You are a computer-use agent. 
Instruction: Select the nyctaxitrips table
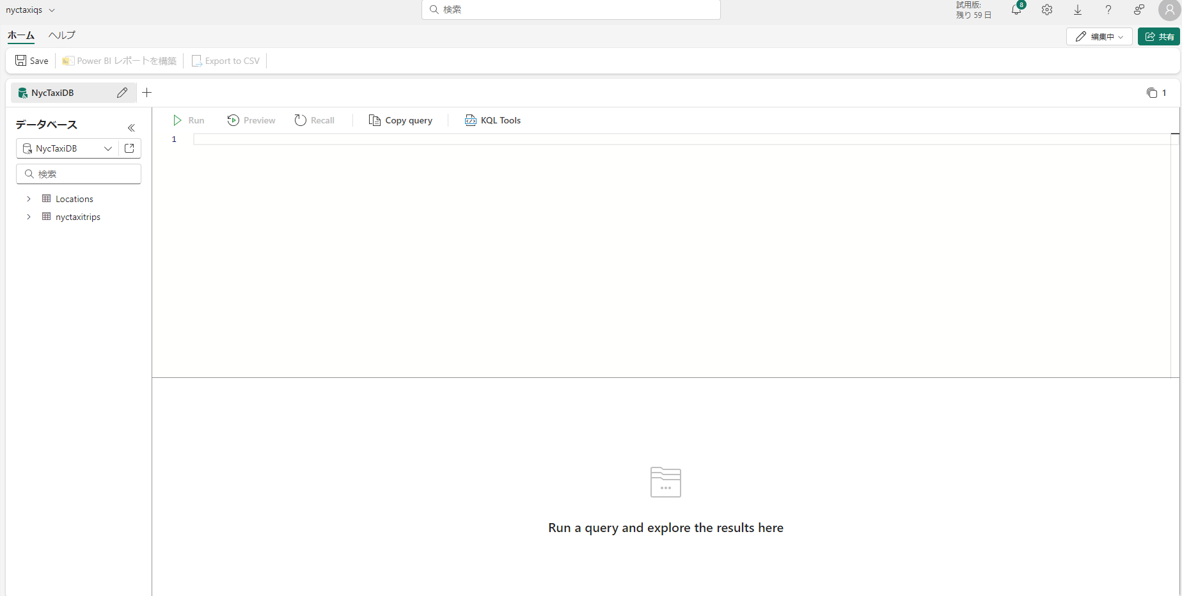click(x=78, y=216)
